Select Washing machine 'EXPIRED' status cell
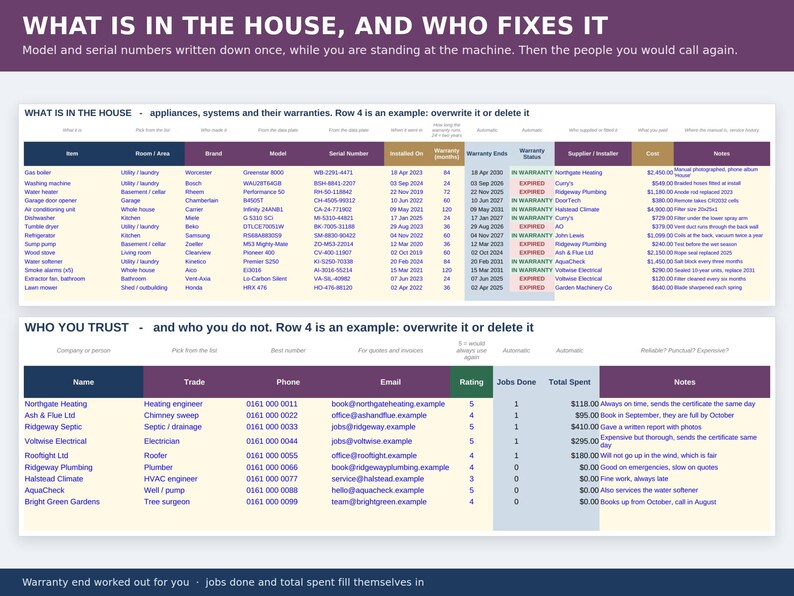794x596 pixels. [532, 183]
